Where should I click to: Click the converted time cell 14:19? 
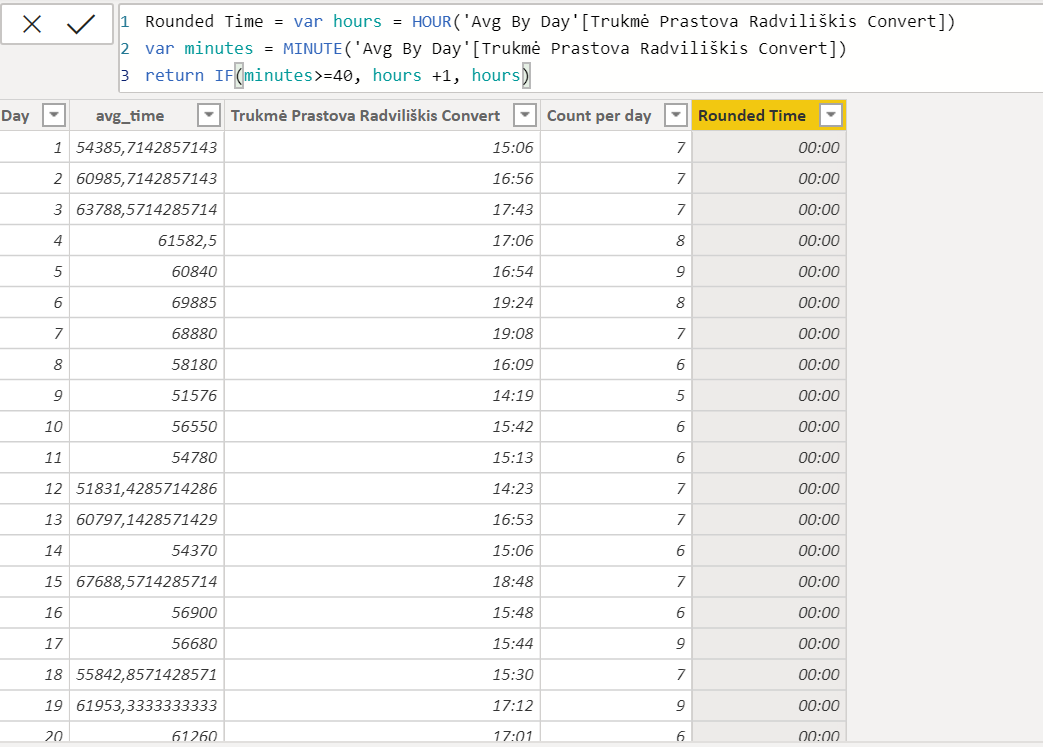[382, 395]
